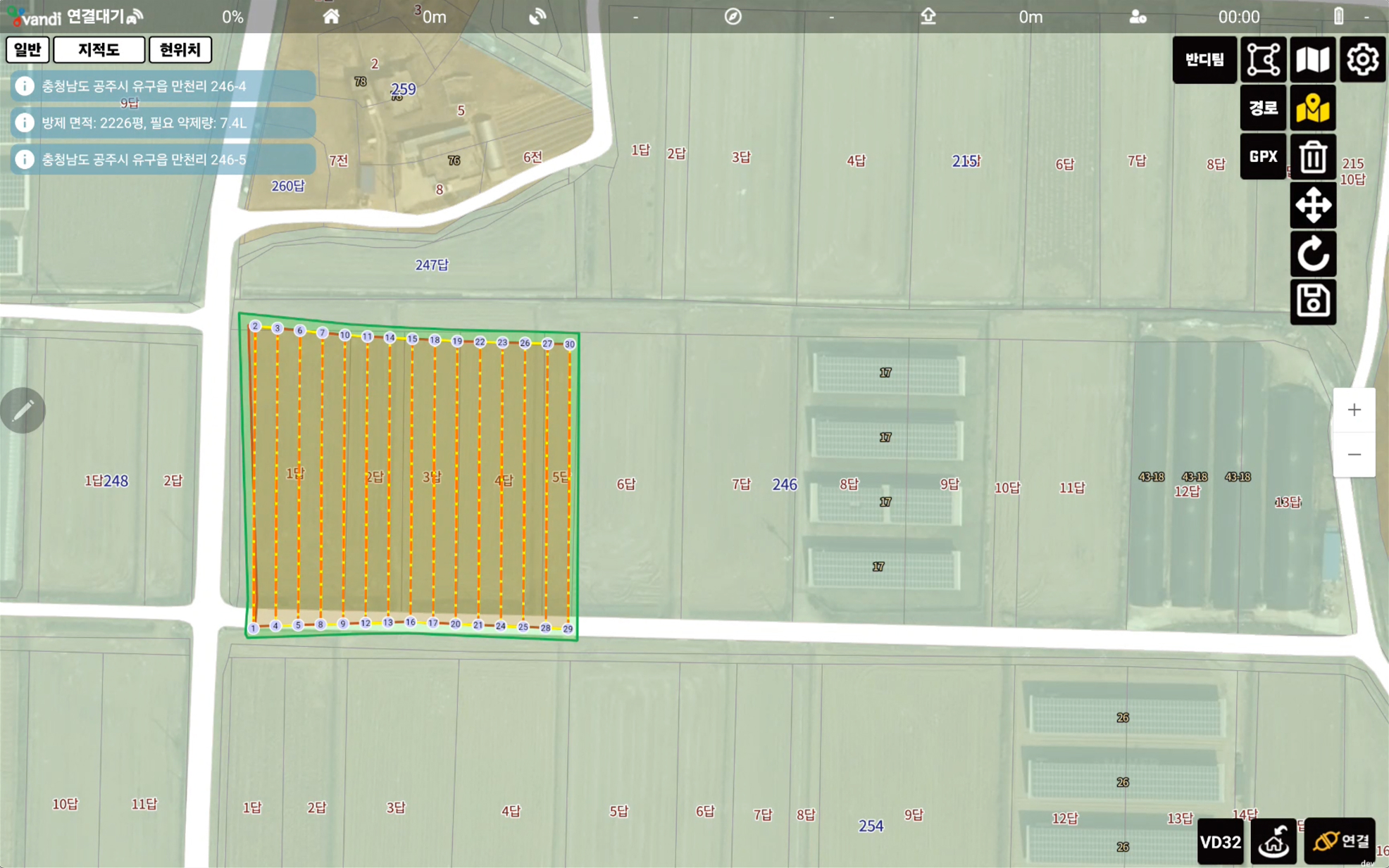The height and width of the screenshot is (868, 1389).
Task: Click the polygon area selection icon
Action: click(1263, 60)
